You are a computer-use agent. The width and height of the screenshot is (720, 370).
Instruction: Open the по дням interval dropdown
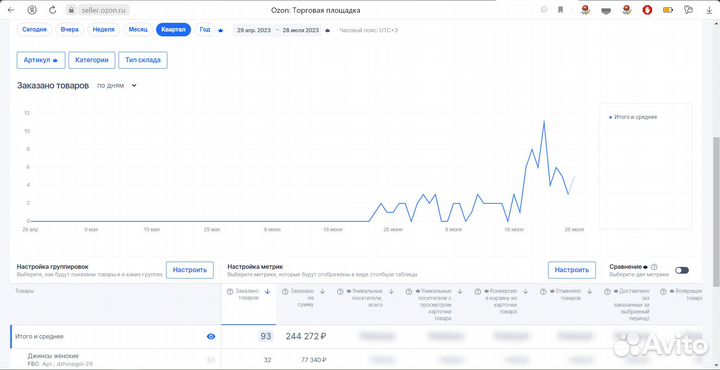(x=117, y=85)
